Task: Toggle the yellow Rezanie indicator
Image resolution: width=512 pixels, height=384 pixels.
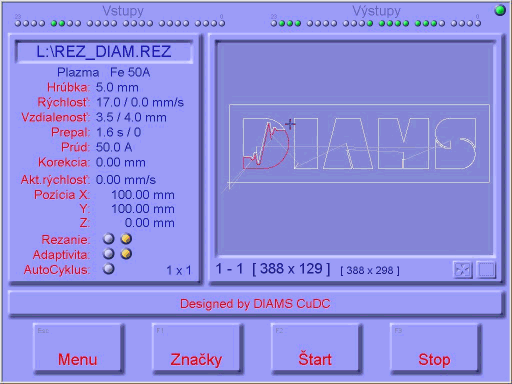Action: coord(126,239)
